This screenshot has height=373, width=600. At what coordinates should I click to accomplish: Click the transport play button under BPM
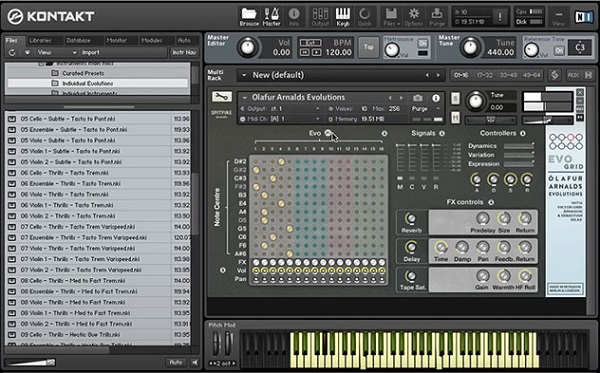[316, 52]
